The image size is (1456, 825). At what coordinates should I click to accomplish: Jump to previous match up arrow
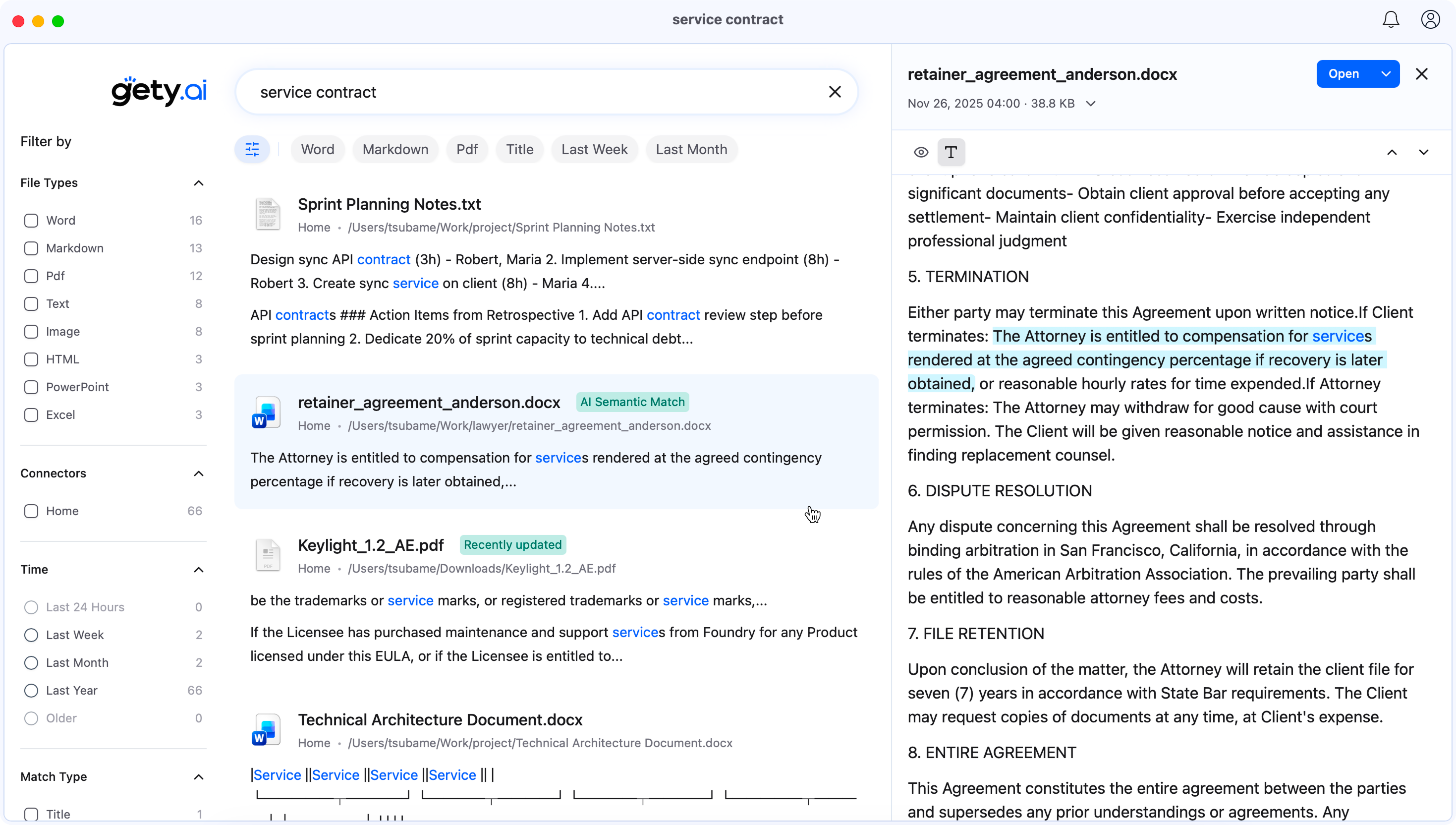click(1392, 152)
